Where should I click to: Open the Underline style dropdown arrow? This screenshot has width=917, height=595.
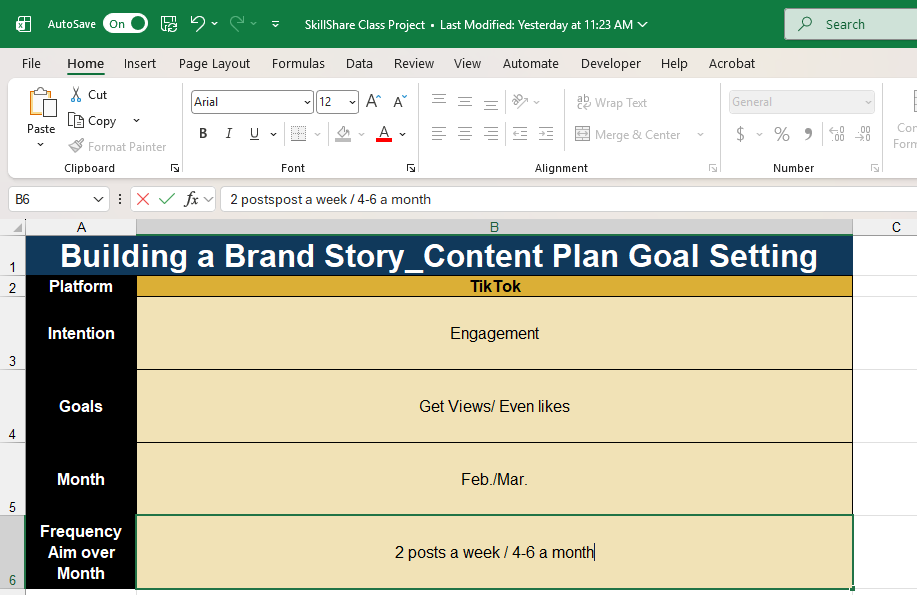[x=273, y=135]
